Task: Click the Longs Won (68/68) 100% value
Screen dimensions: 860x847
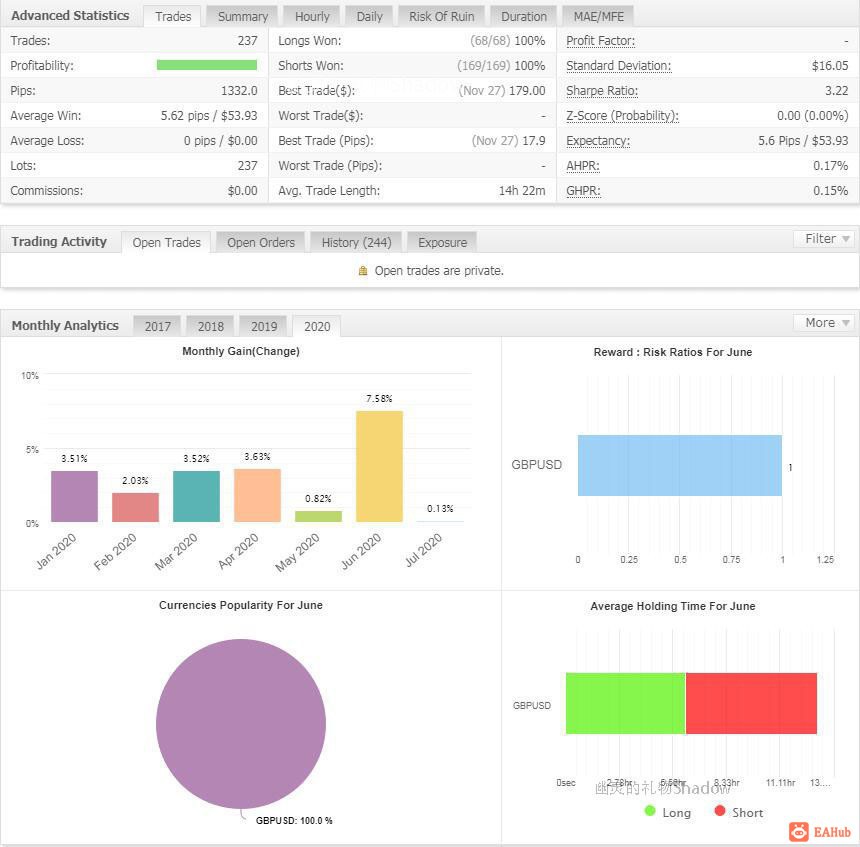Action: click(x=507, y=41)
